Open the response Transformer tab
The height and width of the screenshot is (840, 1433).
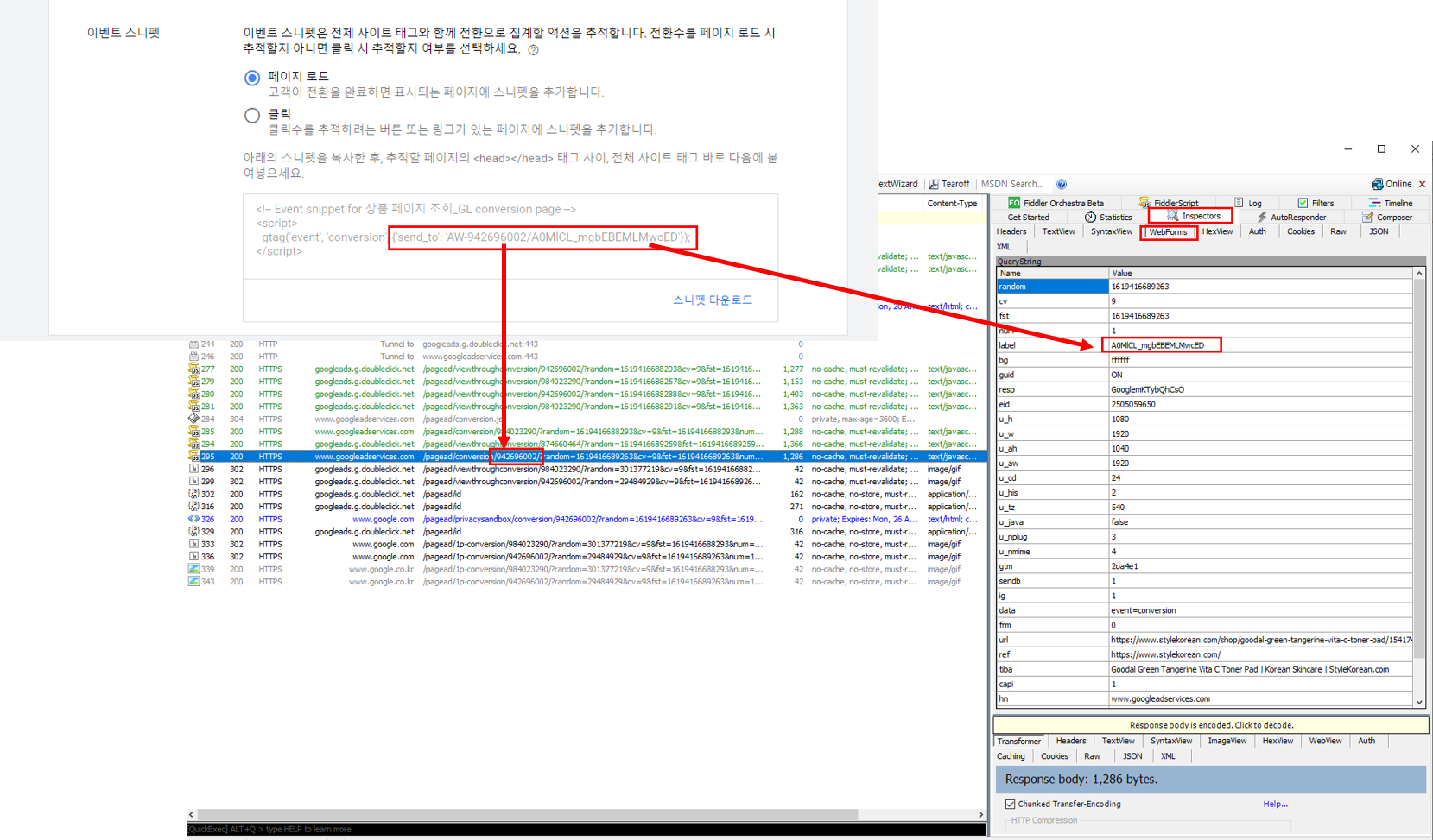(1019, 741)
